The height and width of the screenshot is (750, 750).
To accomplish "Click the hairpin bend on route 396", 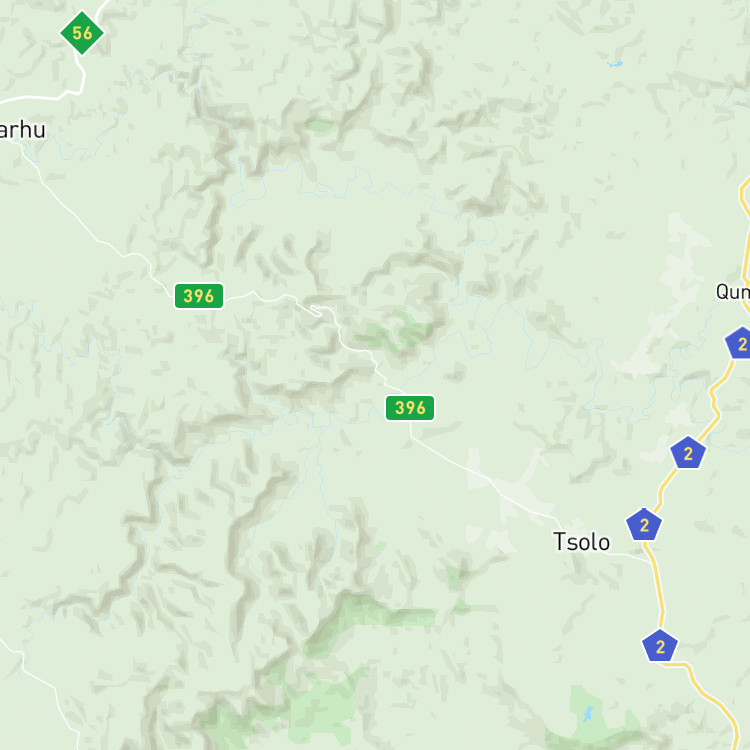I will (x=316, y=310).
